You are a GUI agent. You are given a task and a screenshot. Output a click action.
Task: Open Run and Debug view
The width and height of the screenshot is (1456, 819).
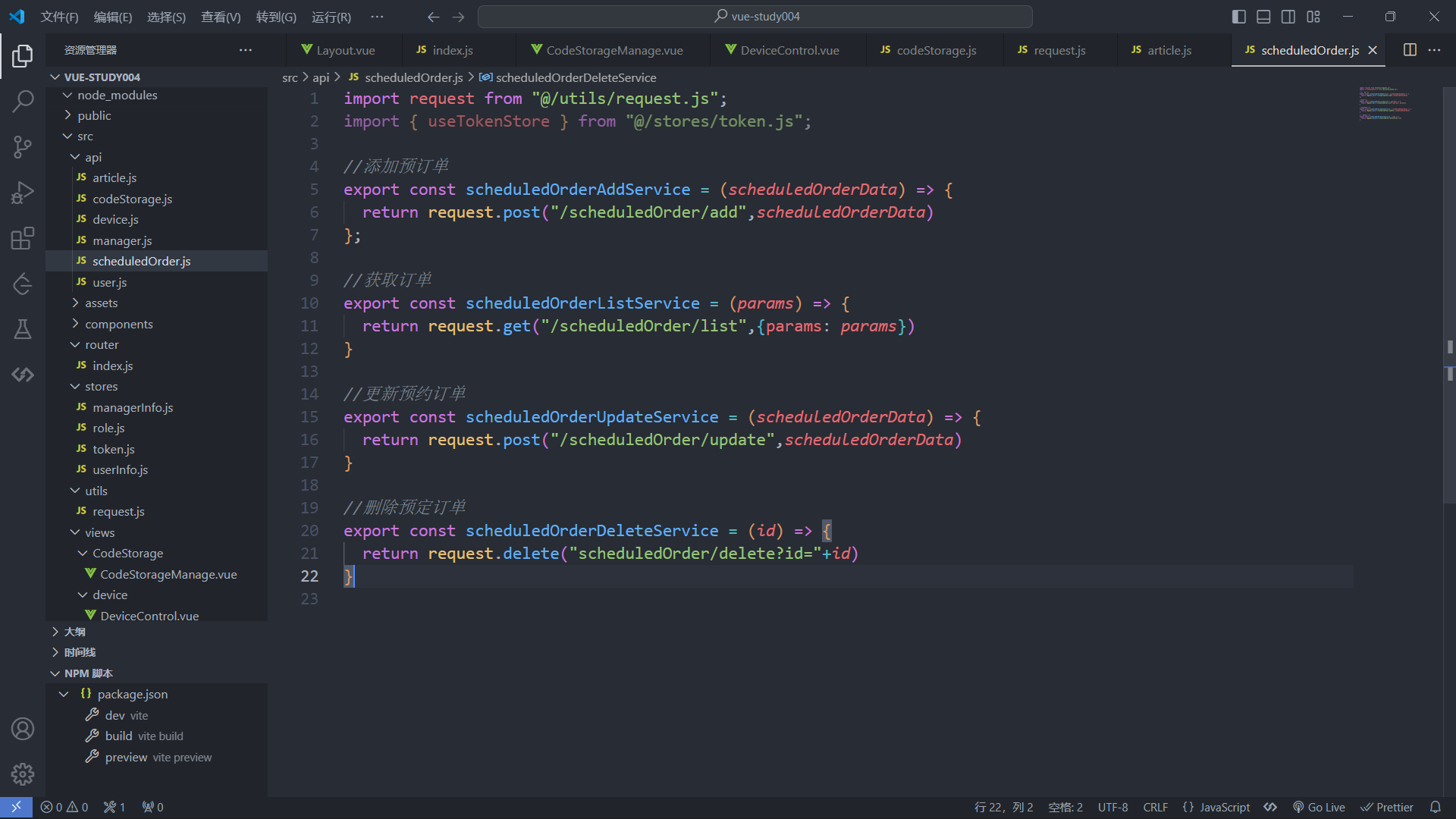pos(23,193)
